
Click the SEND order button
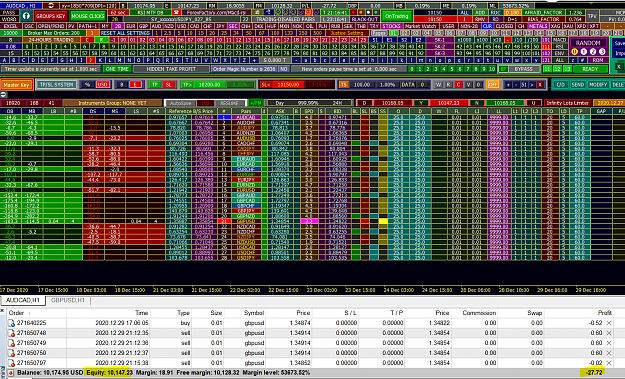click(x=578, y=84)
